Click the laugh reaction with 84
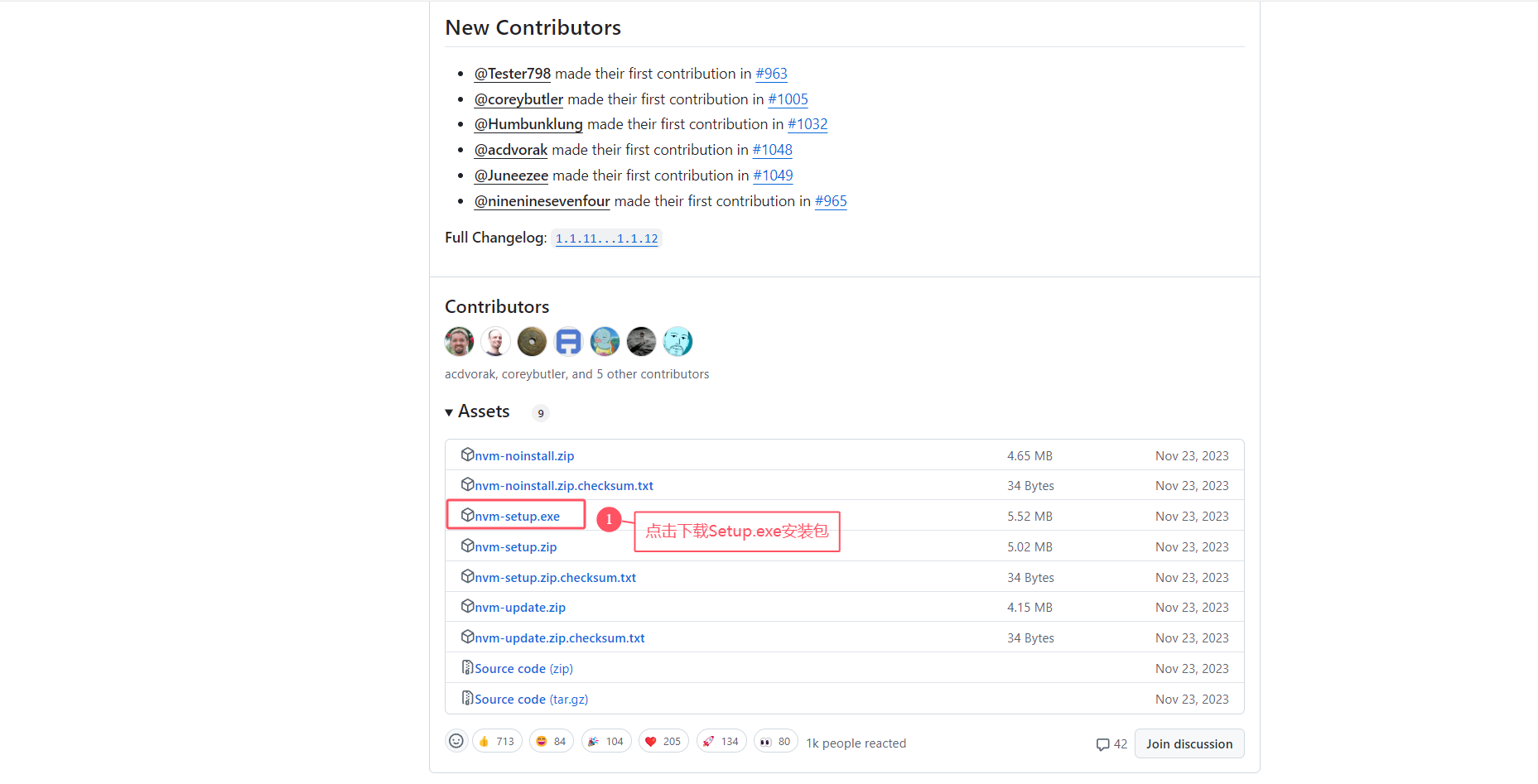 pos(551,742)
